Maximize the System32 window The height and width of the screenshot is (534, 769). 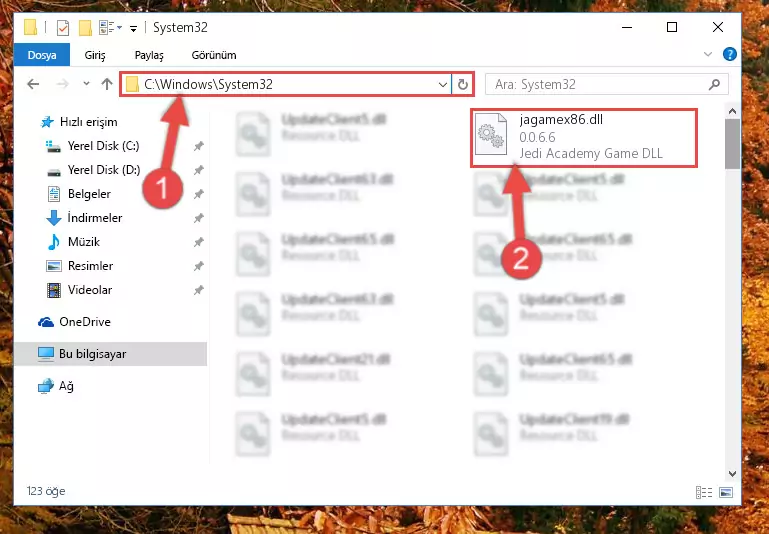[x=672, y=27]
